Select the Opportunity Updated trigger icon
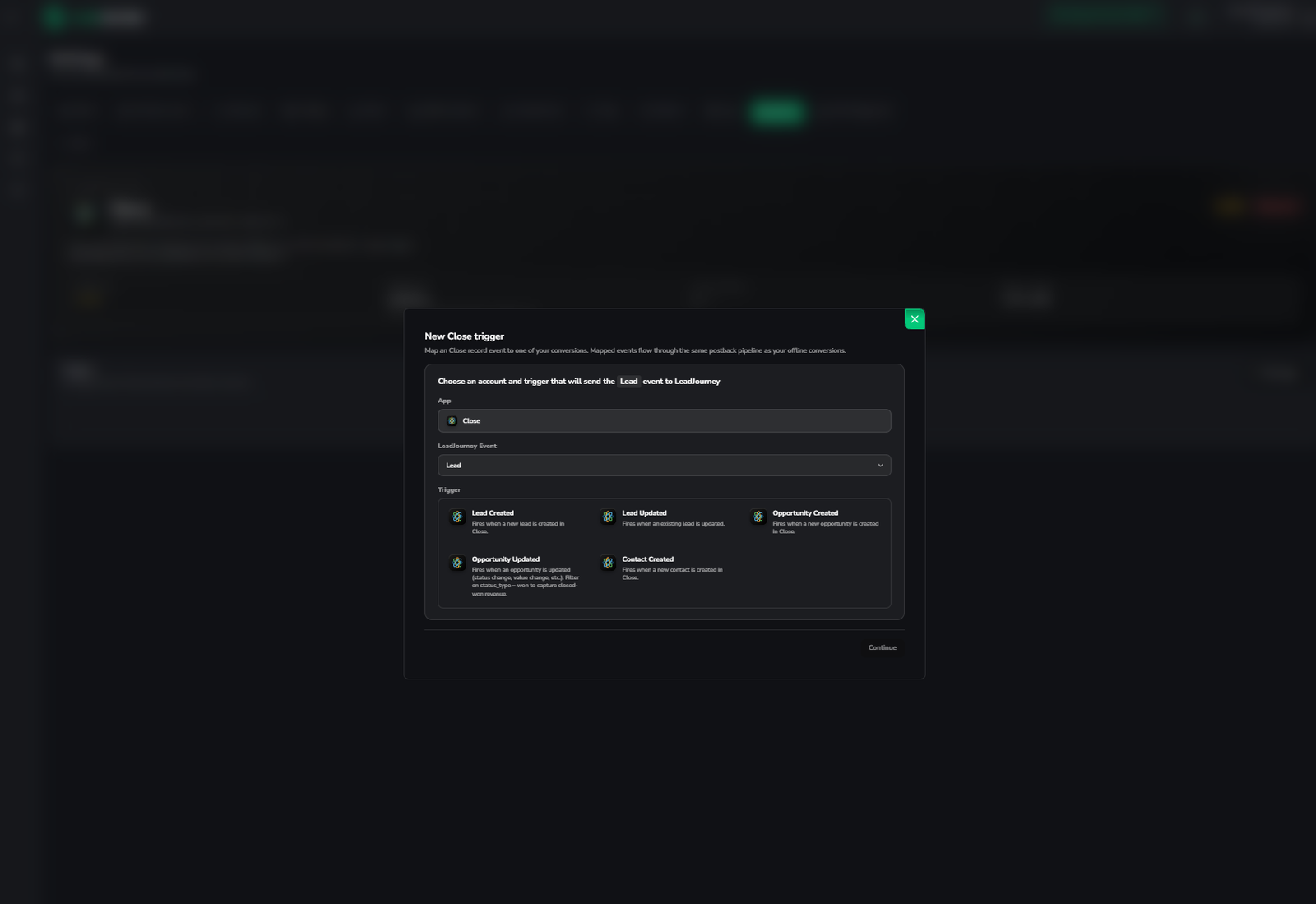Viewport: 1316px width, 904px height. pyautogui.click(x=457, y=563)
